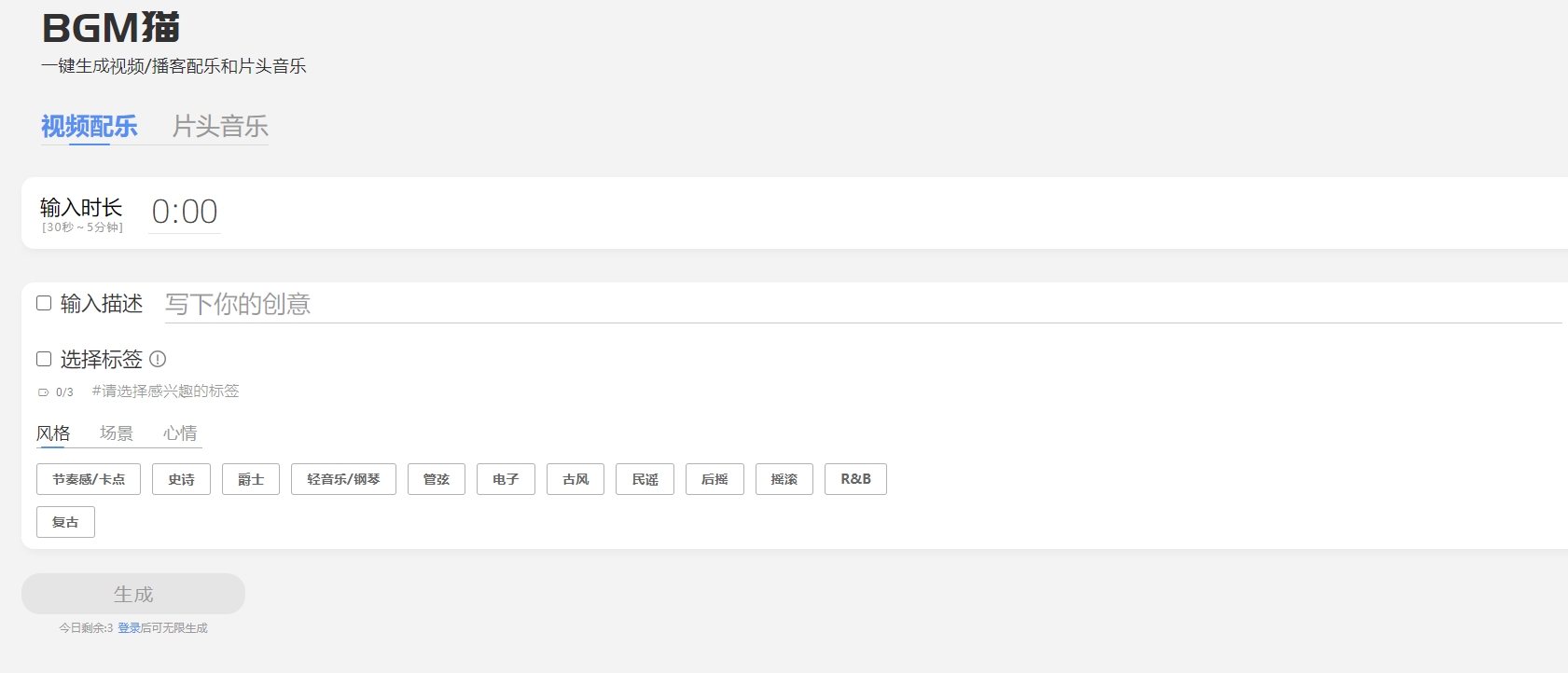Select the 古风 style tag

click(x=576, y=479)
